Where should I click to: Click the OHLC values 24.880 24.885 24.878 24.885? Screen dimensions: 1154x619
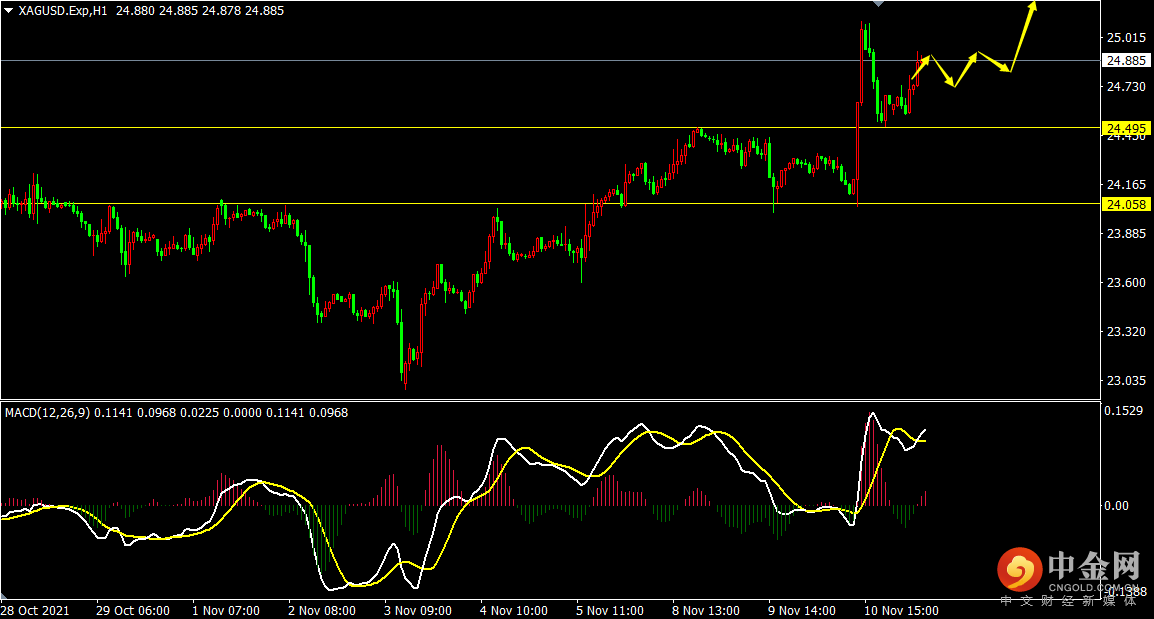(199, 11)
